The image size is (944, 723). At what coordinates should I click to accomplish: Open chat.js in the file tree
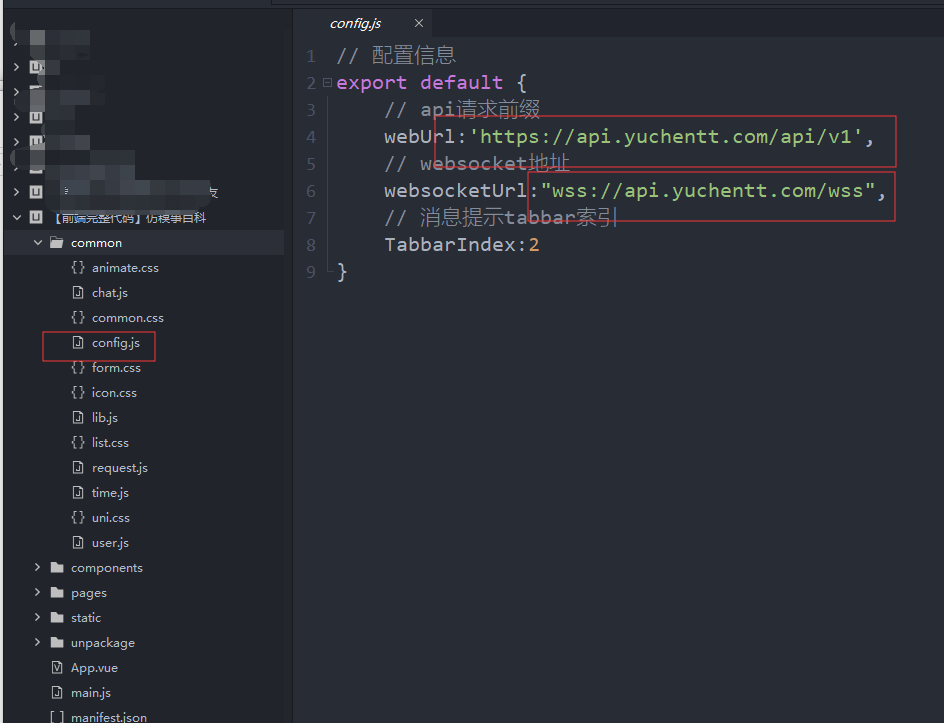[x=110, y=293]
